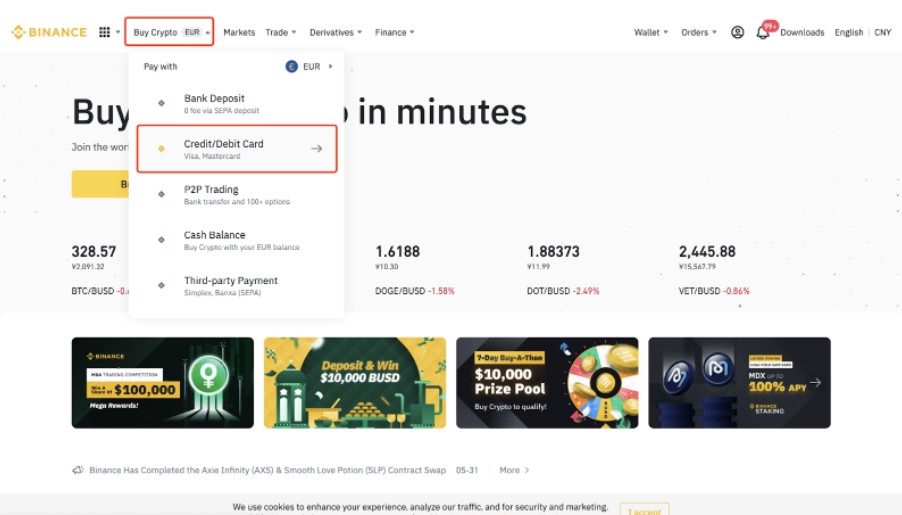The height and width of the screenshot is (515, 902).
Task: Open the Deposit & Win $10,000 BUSD banner
Action: pyautogui.click(x=355, y=383)
